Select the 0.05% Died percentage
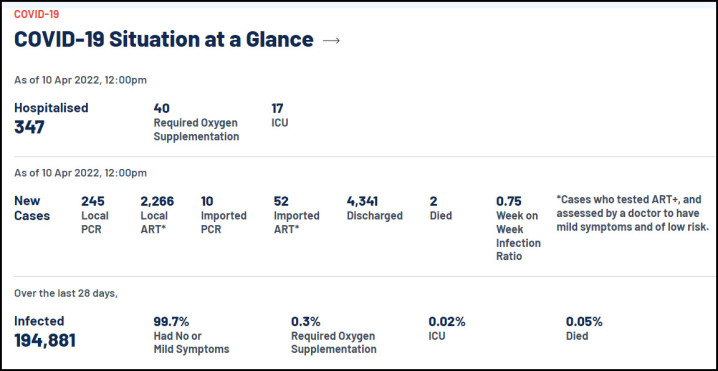The width and height of the screenshot is (718, 371). click(x=584, y=328)
